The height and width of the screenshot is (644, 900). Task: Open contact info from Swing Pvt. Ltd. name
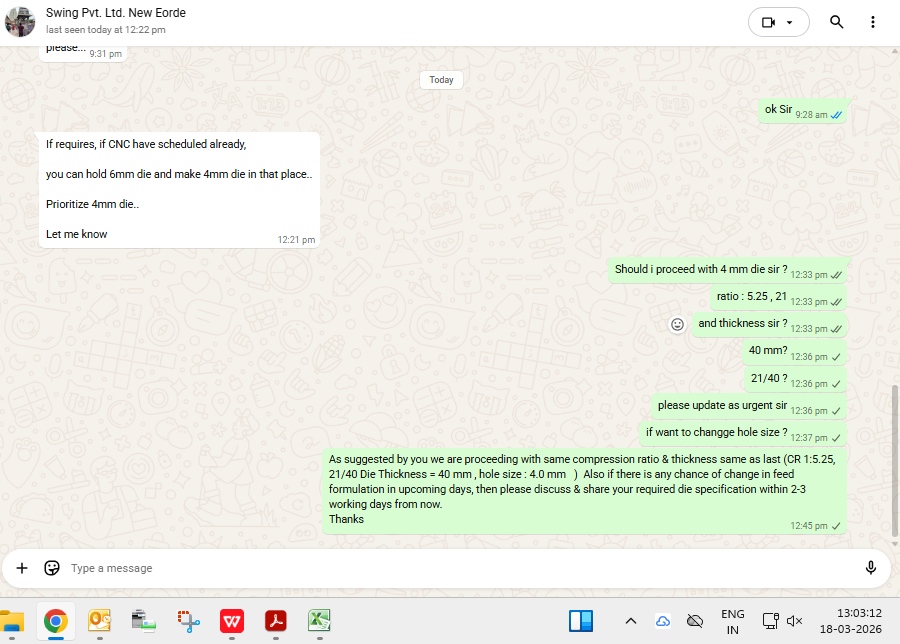[116, 13]
